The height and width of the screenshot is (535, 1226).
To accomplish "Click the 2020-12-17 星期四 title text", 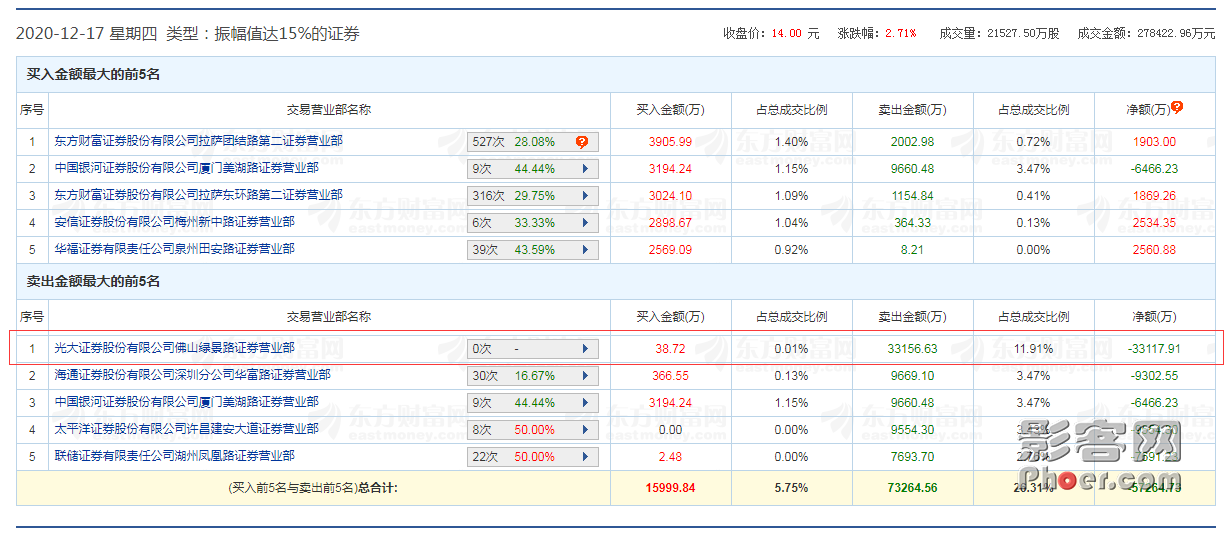I will point(86,33).
